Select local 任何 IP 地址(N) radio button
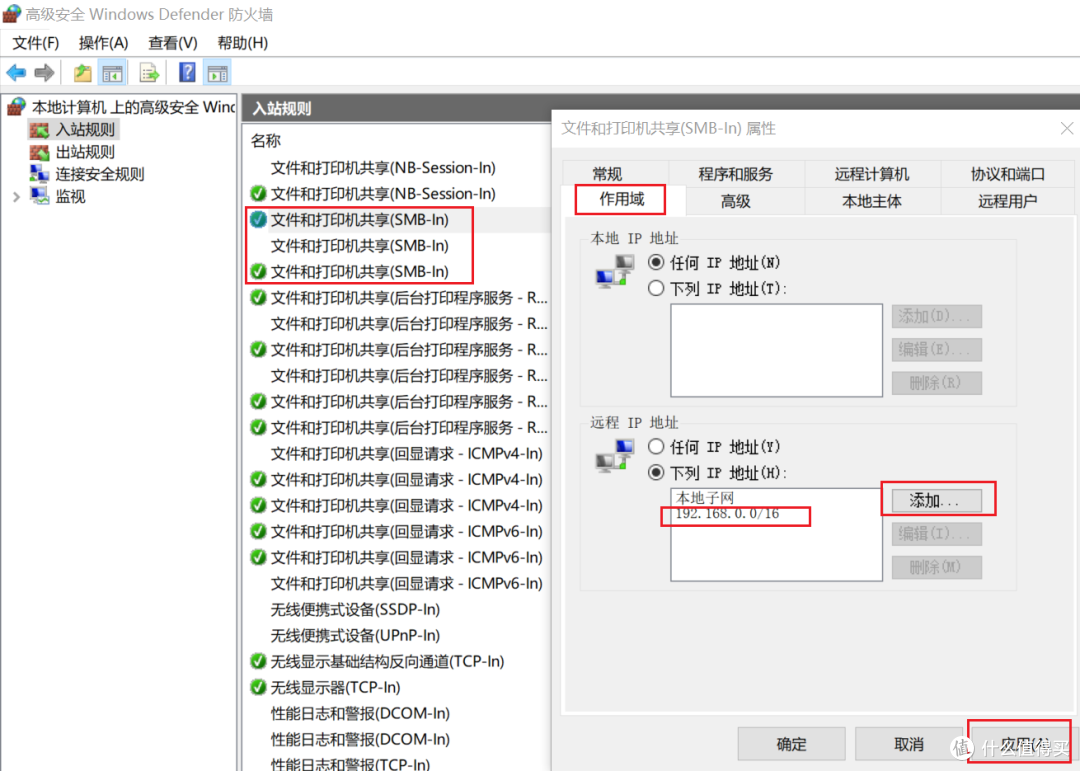The width and height of the screenshot is (1080, 771). pyautogui.click(x=656, y=263)
